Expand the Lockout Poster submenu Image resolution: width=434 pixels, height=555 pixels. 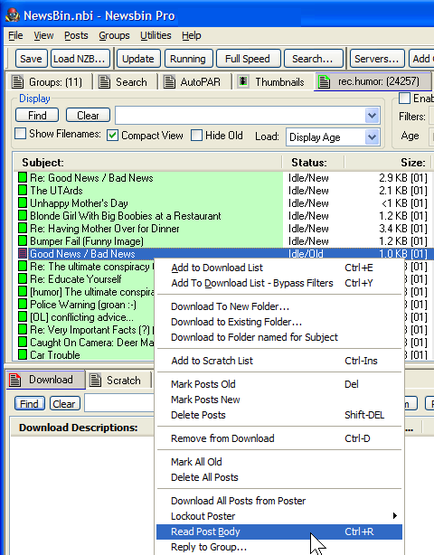click(279, 516)
